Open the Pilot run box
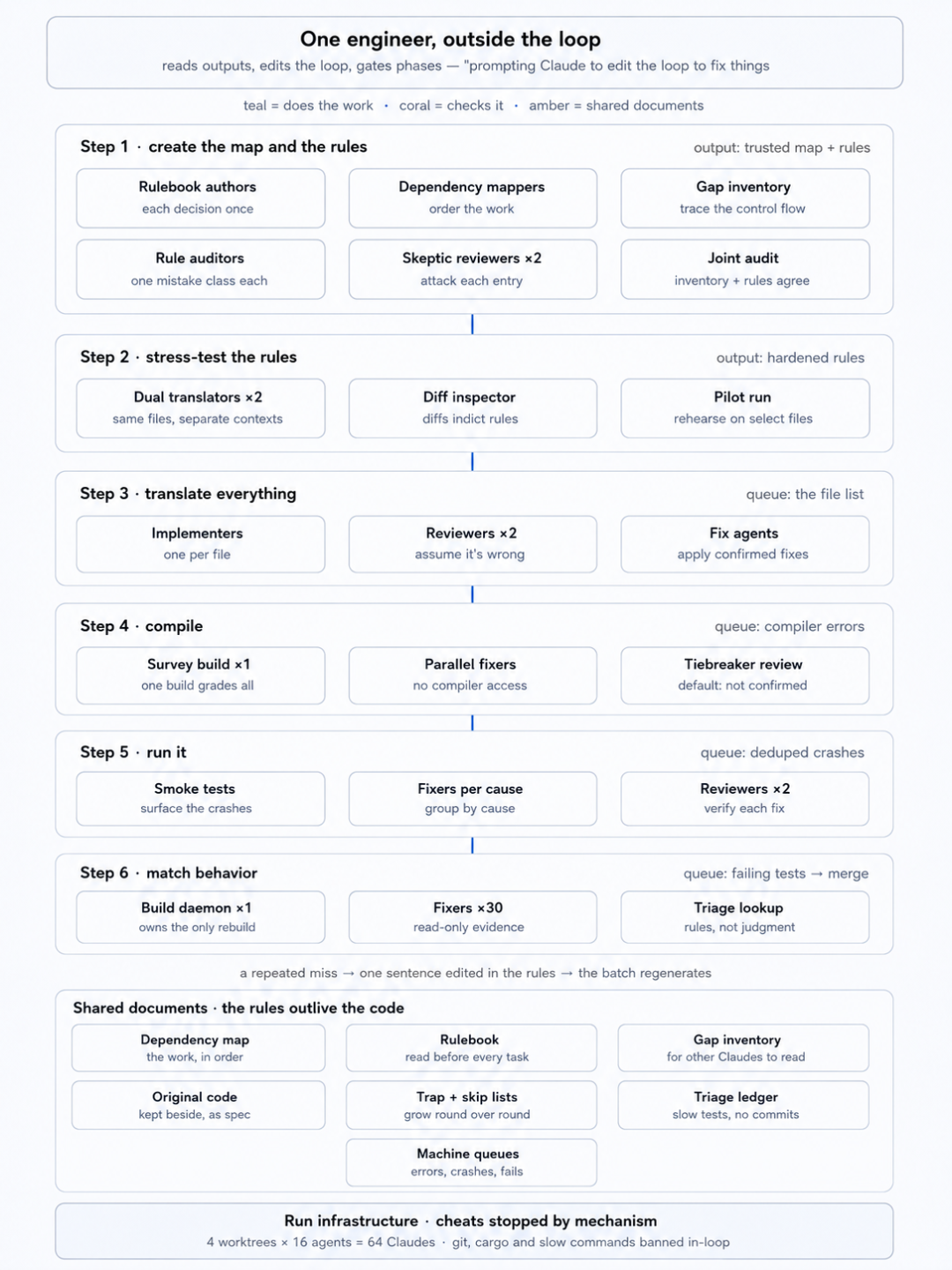This screenshot has width=952, height=1270. [745, 408]
